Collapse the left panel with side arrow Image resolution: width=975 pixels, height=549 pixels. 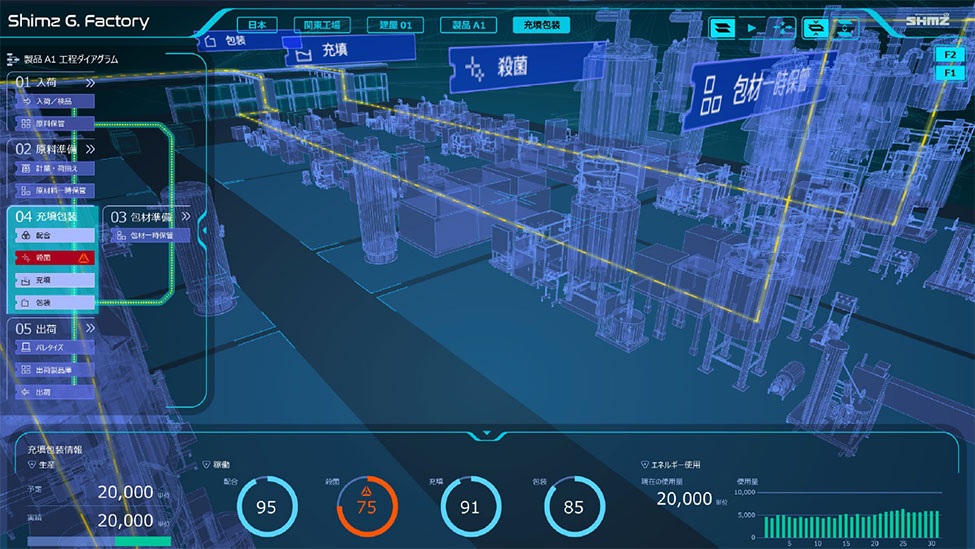click(203, 231)
